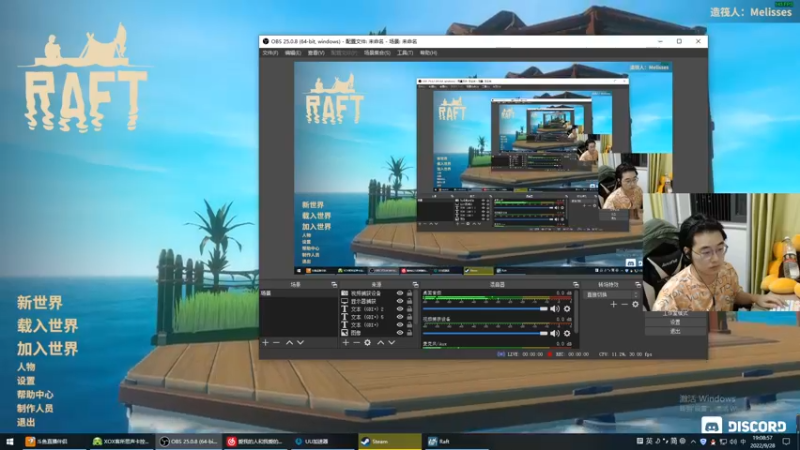
Task: Show hidden system tray icons chevron
Action: [x=693, y=441]
